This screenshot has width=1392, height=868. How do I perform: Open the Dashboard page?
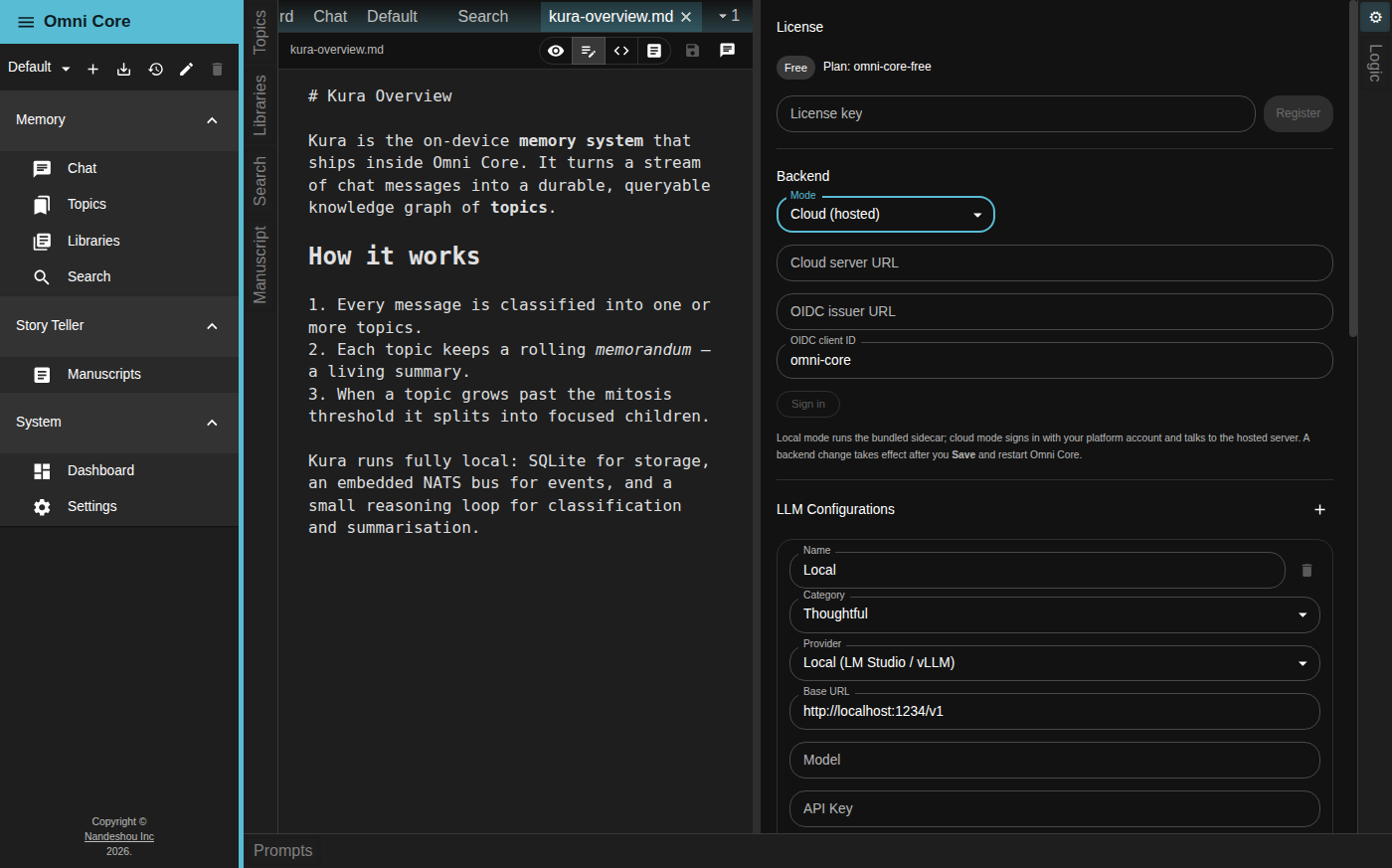[x=119, y=470]
